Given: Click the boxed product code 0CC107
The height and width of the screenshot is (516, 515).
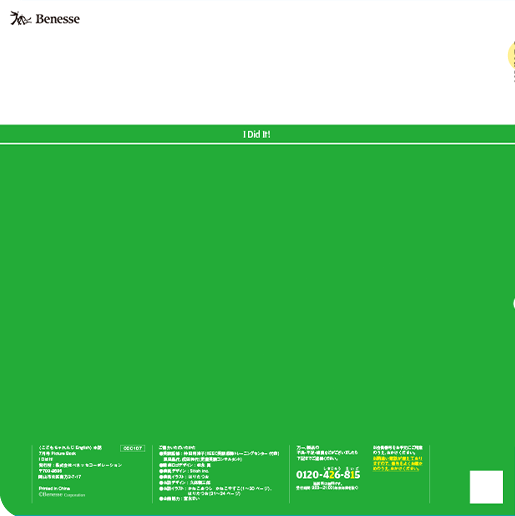Looking at the screenshot, I should [x=133, y=448].
